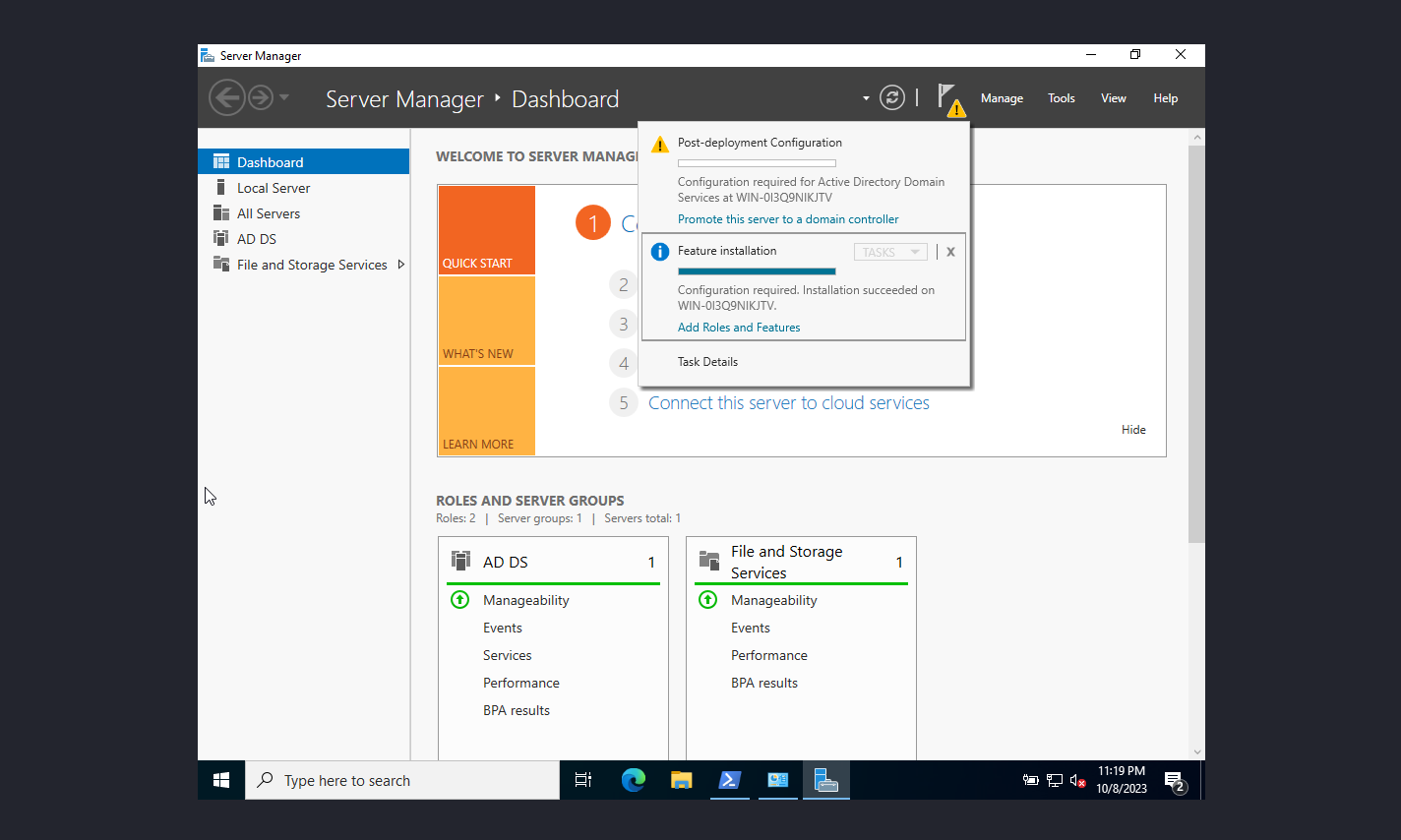Click the AD DS tile role icon
Image resolution: width=1401 pixels, height=840 pixels.
[460, 561]
